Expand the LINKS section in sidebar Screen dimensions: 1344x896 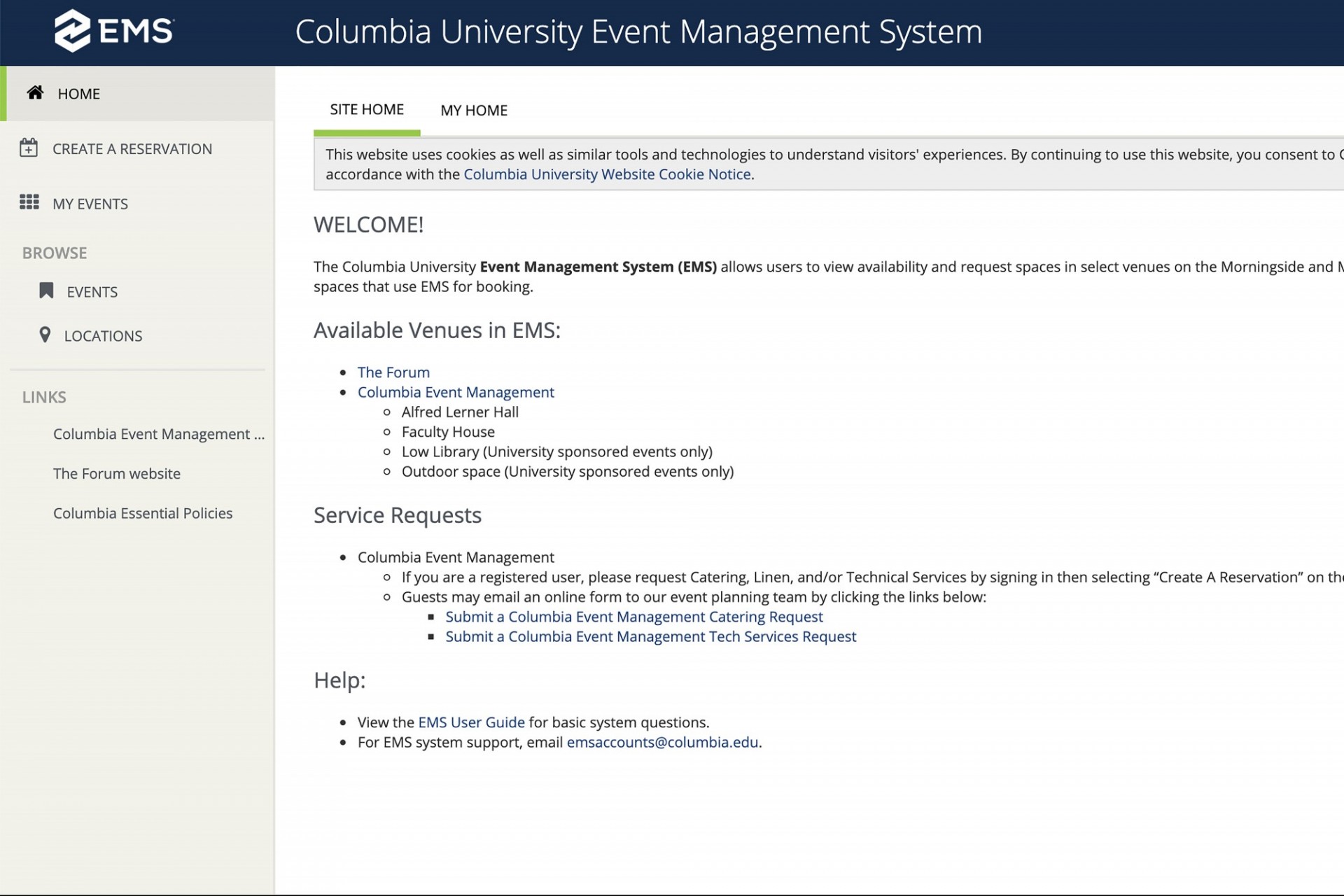coord(44,396)
